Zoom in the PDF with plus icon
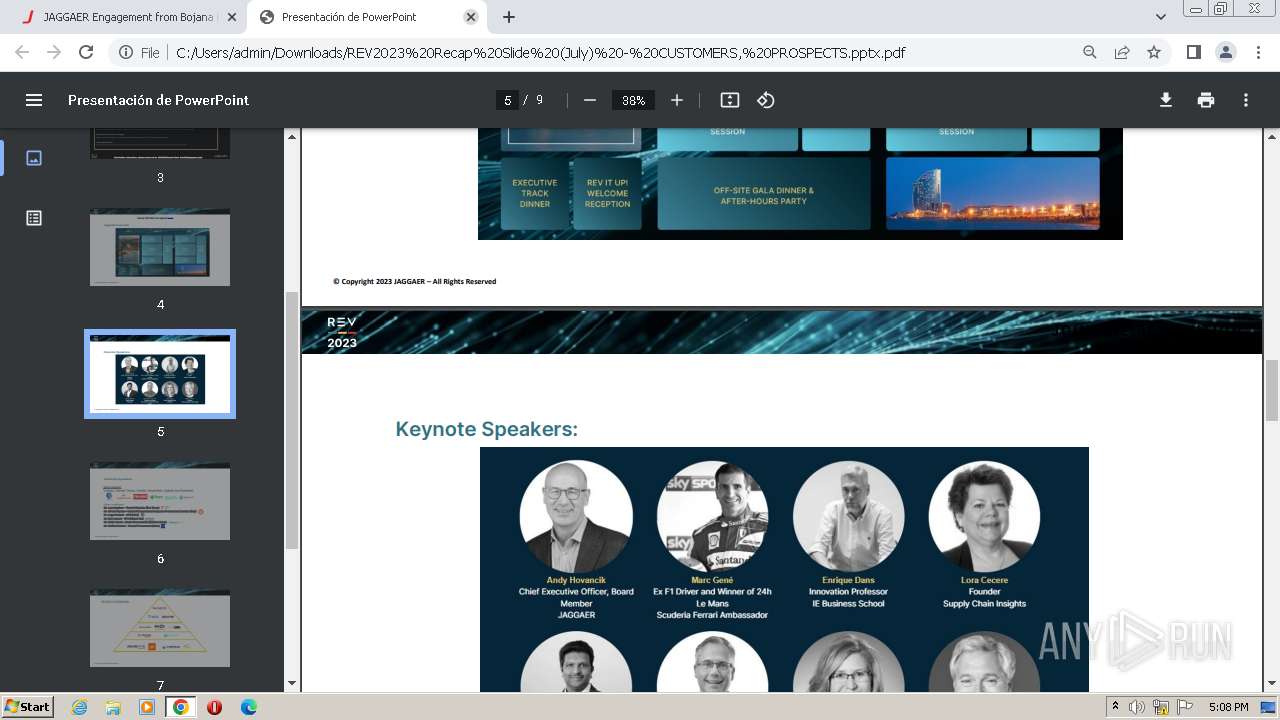The width and height of the screenshot is (1280, 720). click(677, 100)
